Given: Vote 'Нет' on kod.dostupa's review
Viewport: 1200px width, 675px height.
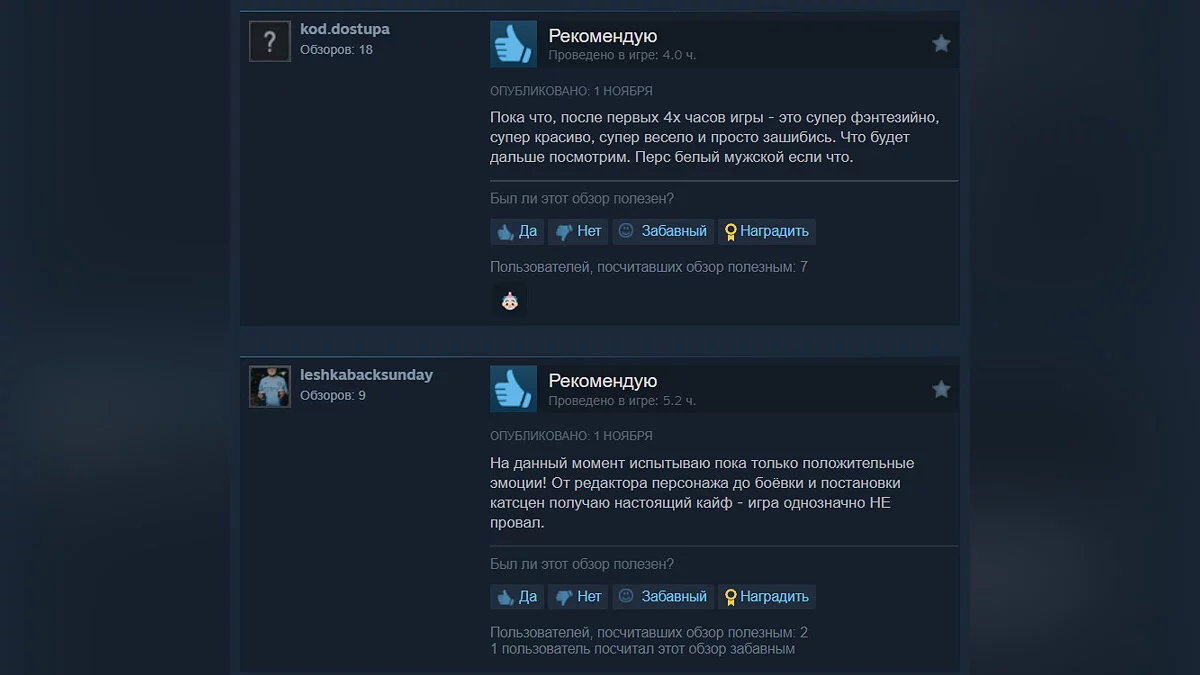Looking at the screenshot, I should 577,231.
